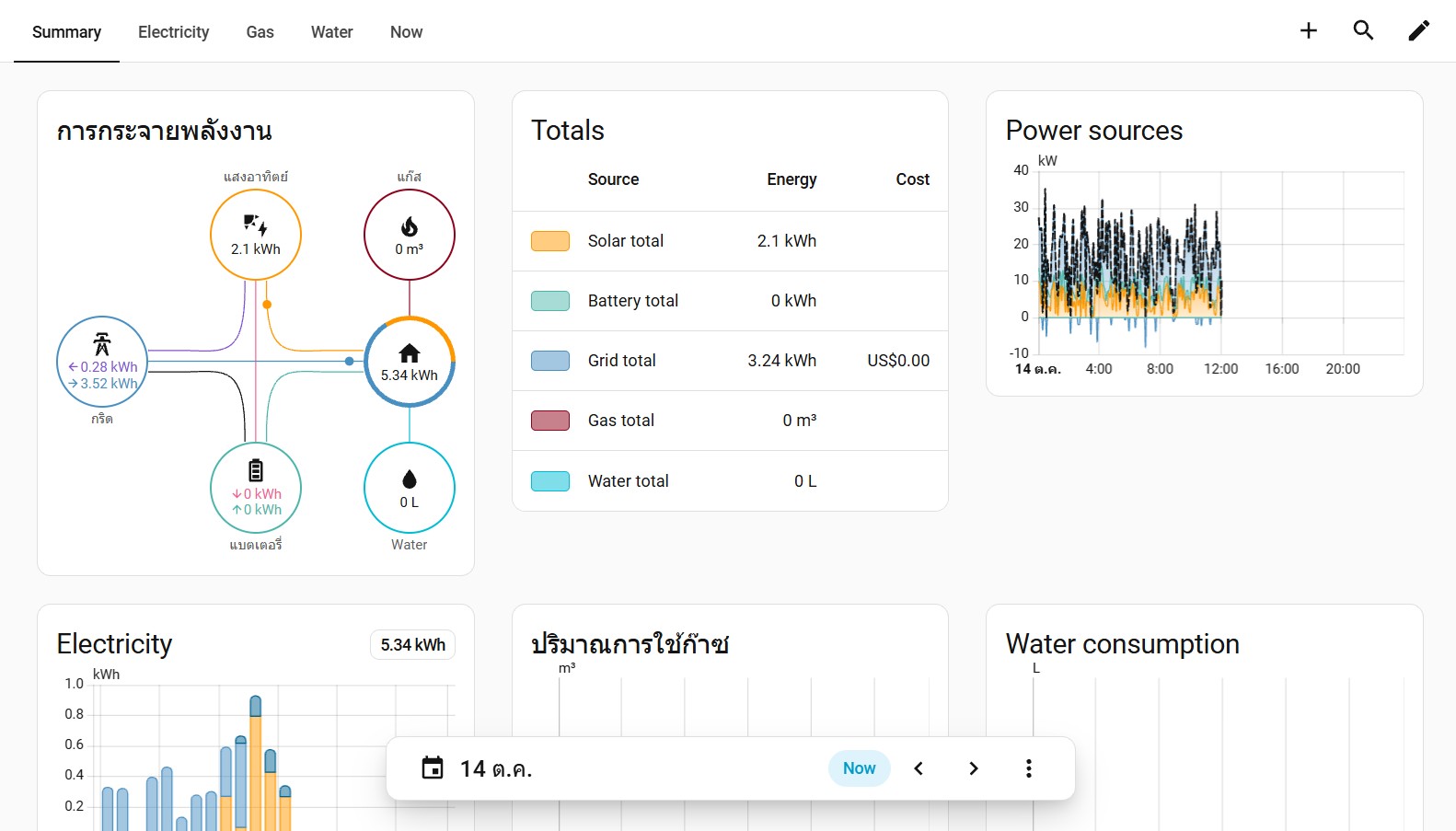Image resolution: width=1456 pixels, height=831 pixels.
Task: Click the Source column header
Action: [x=614, y=179]
